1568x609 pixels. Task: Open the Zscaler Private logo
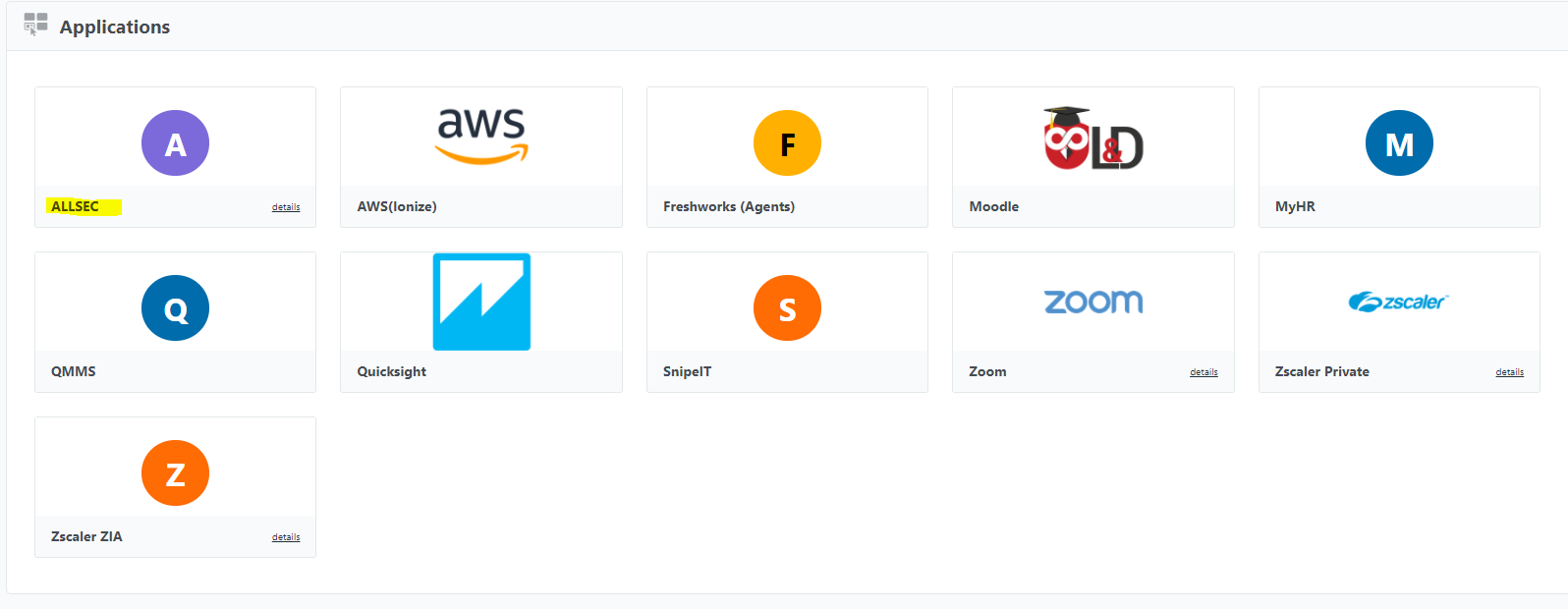1399,302
